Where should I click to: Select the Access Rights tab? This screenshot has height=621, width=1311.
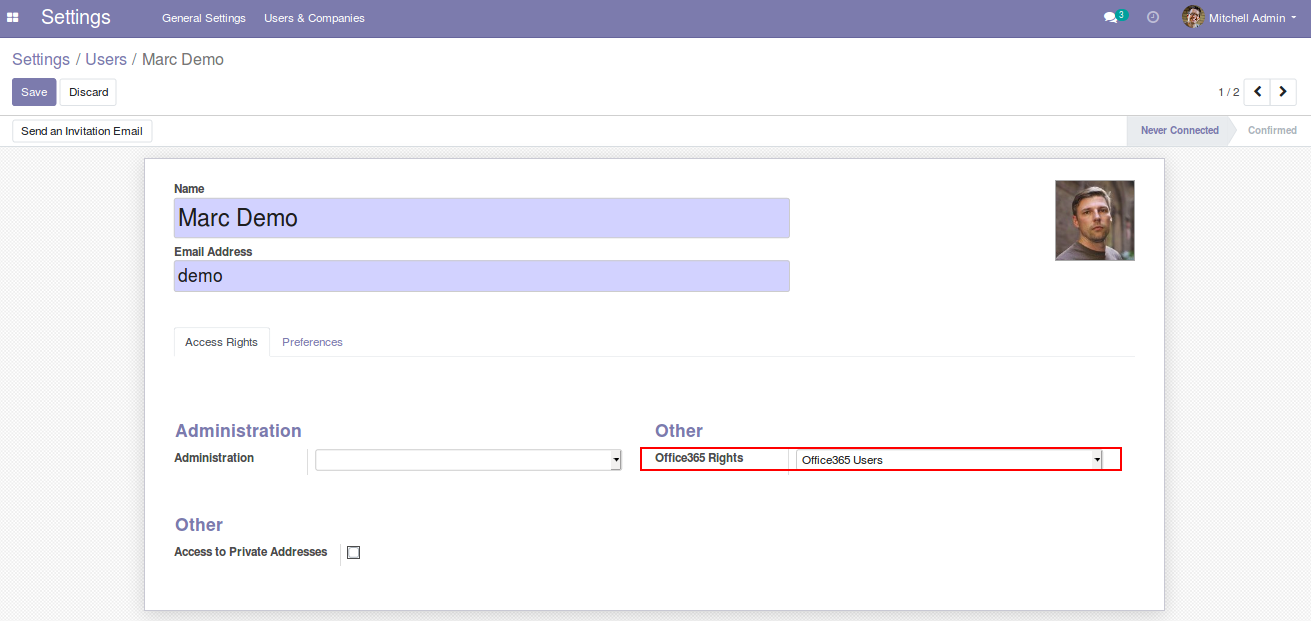coord(221,342)
